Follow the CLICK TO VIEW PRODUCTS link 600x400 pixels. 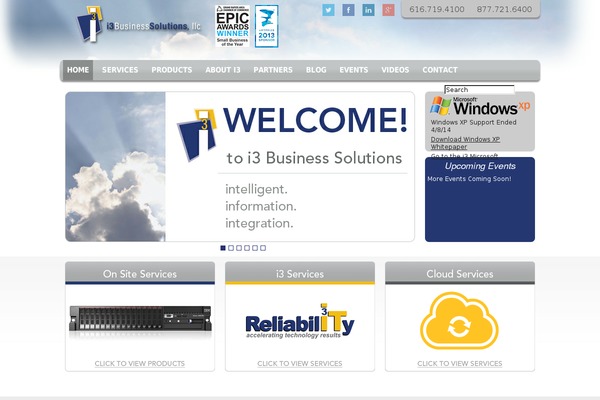140,364
